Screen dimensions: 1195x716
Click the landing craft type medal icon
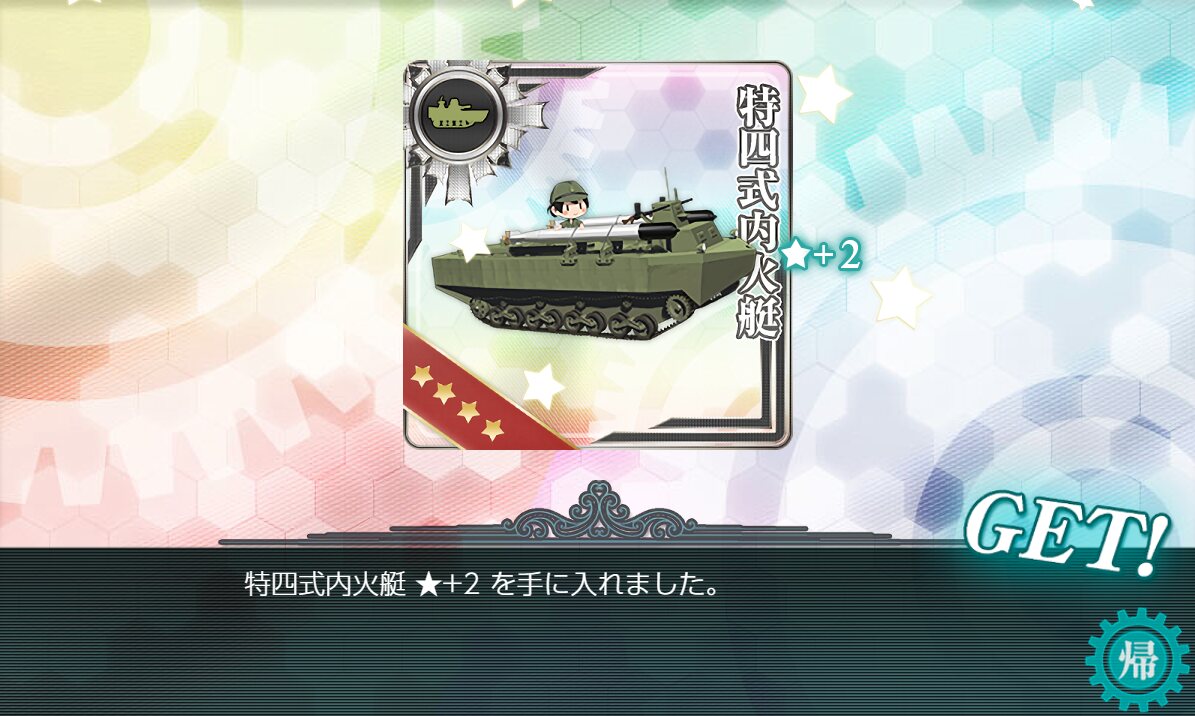456,114
